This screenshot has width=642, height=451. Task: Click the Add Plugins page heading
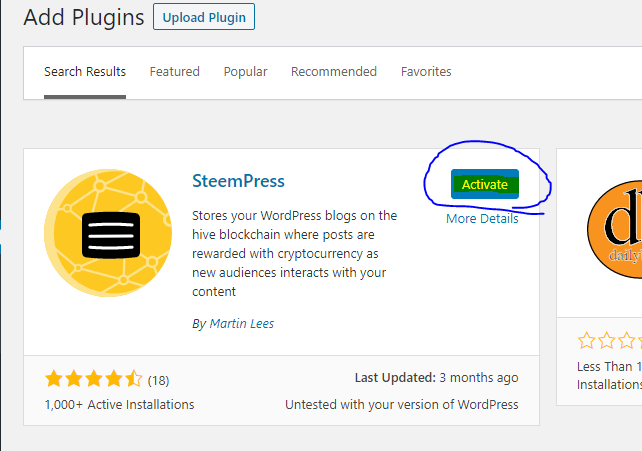[x=84, y=17]
